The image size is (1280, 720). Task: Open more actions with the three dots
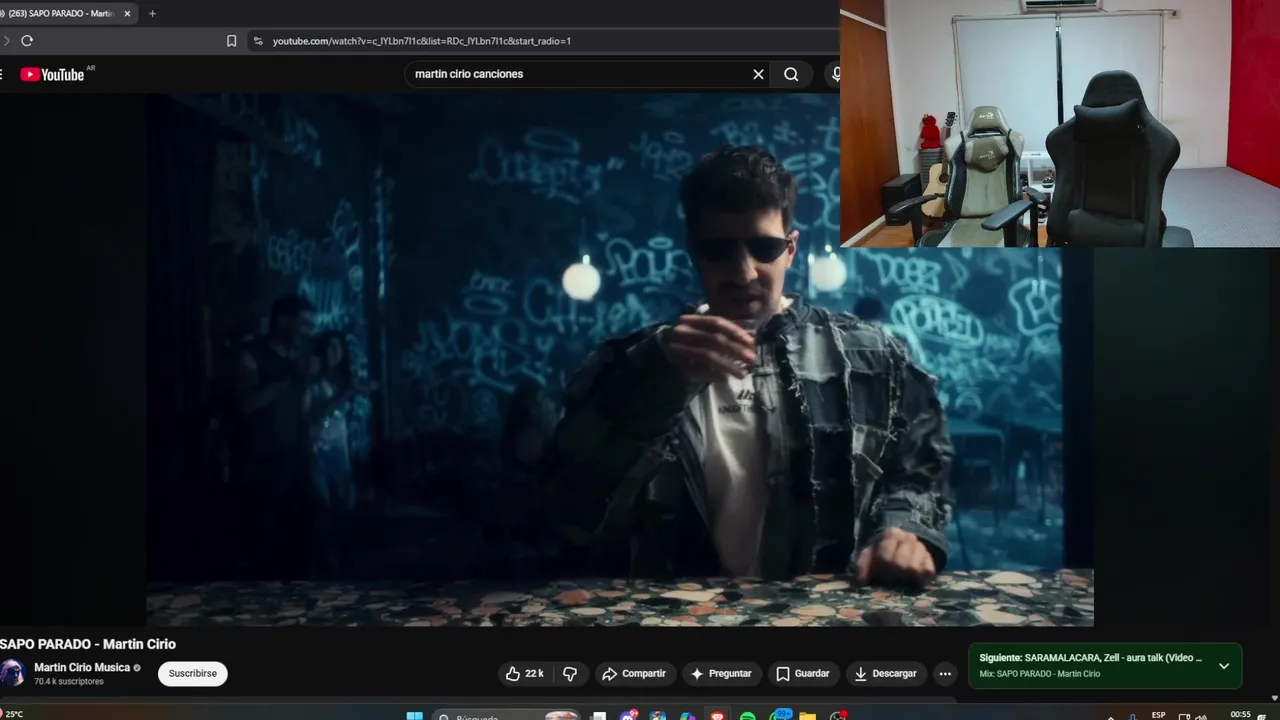tap(945, 674)
